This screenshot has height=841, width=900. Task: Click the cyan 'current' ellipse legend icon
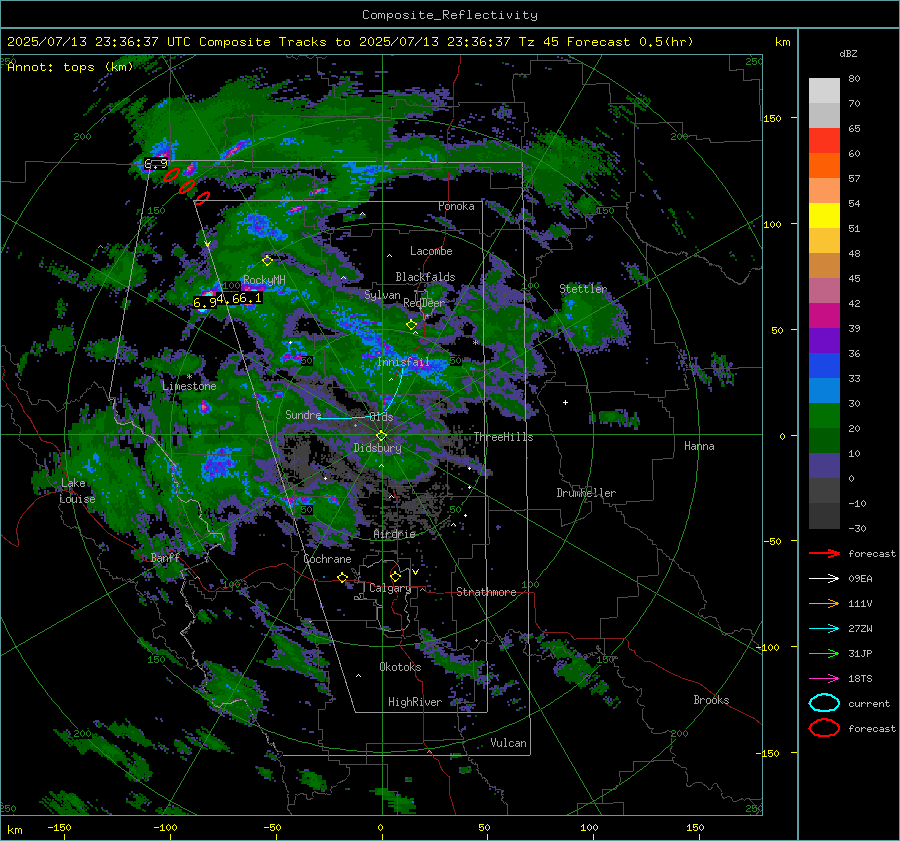coord(824,703)
